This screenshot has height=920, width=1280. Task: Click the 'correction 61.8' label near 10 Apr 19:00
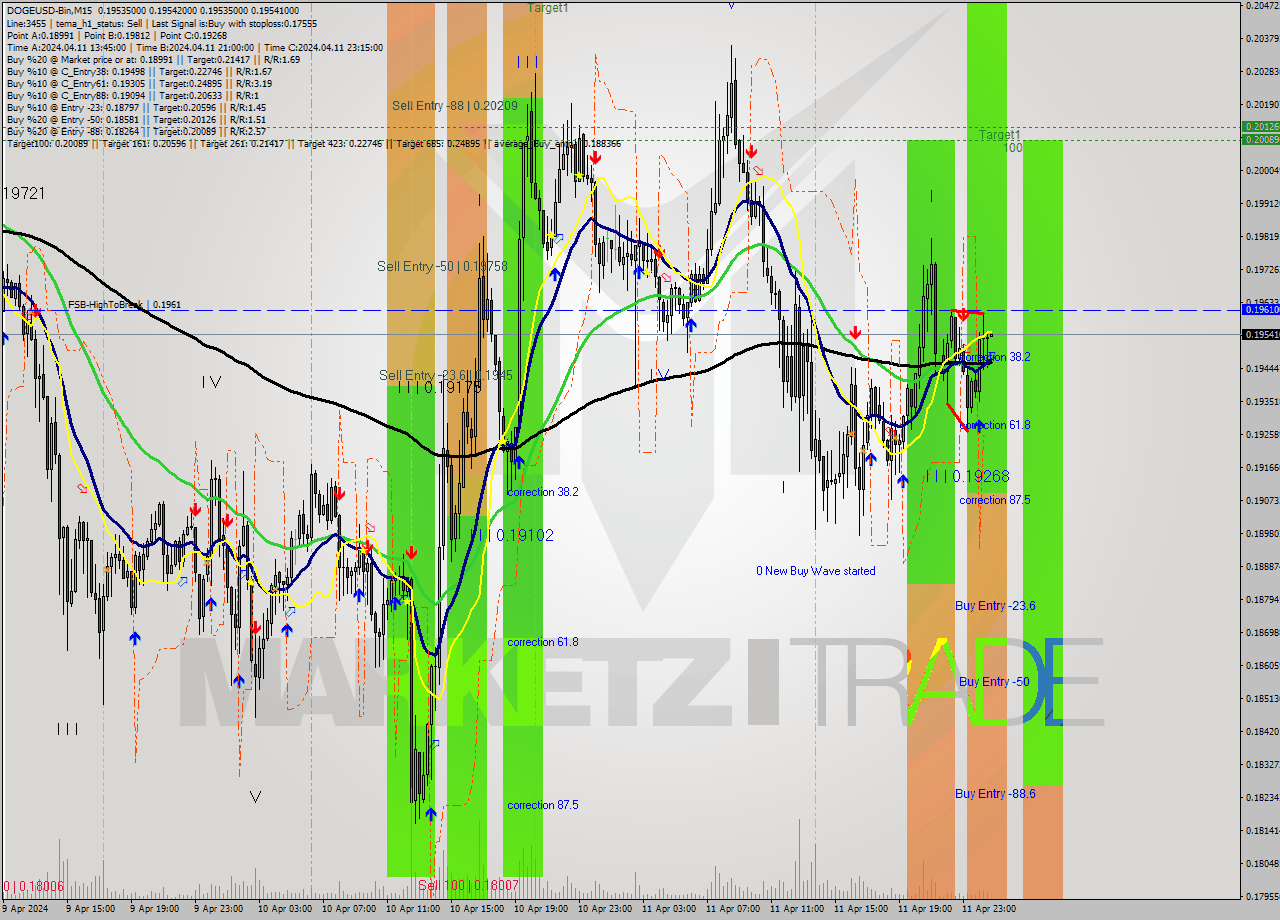click(x=542, y=642)
